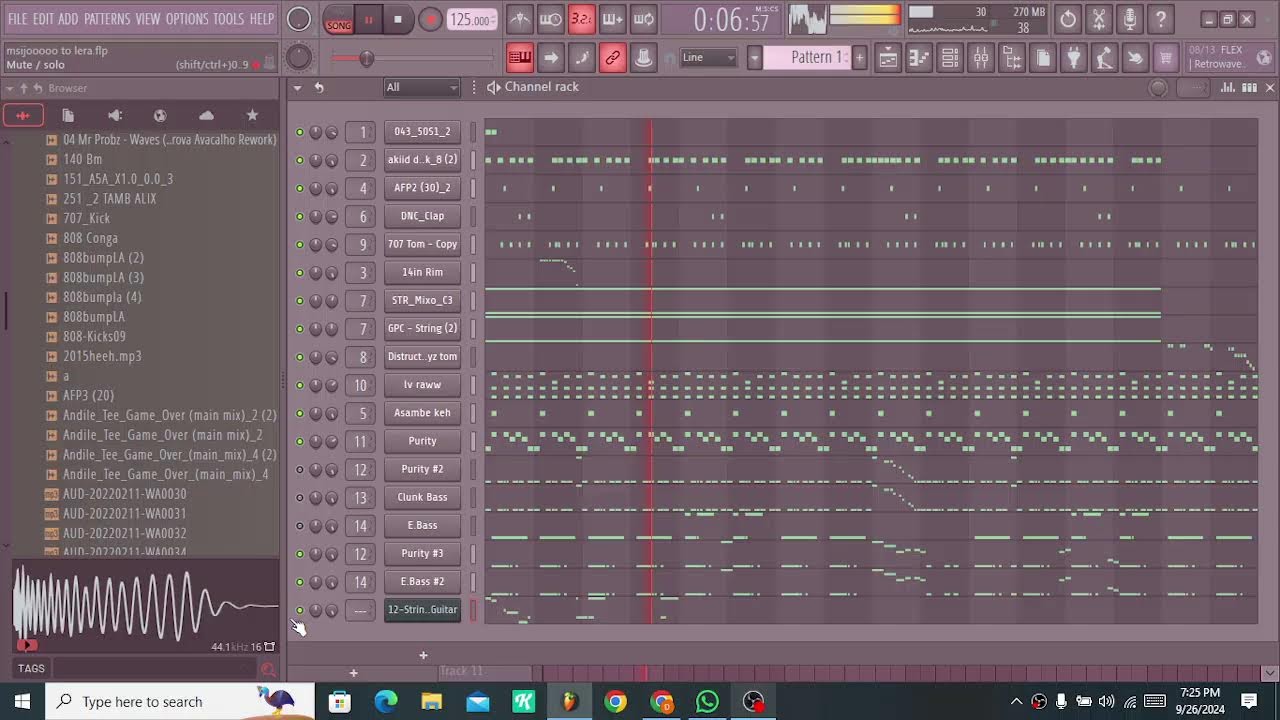1280x720 pixels.
Task: Click the tempo 125.000 field
Action: 472,20
